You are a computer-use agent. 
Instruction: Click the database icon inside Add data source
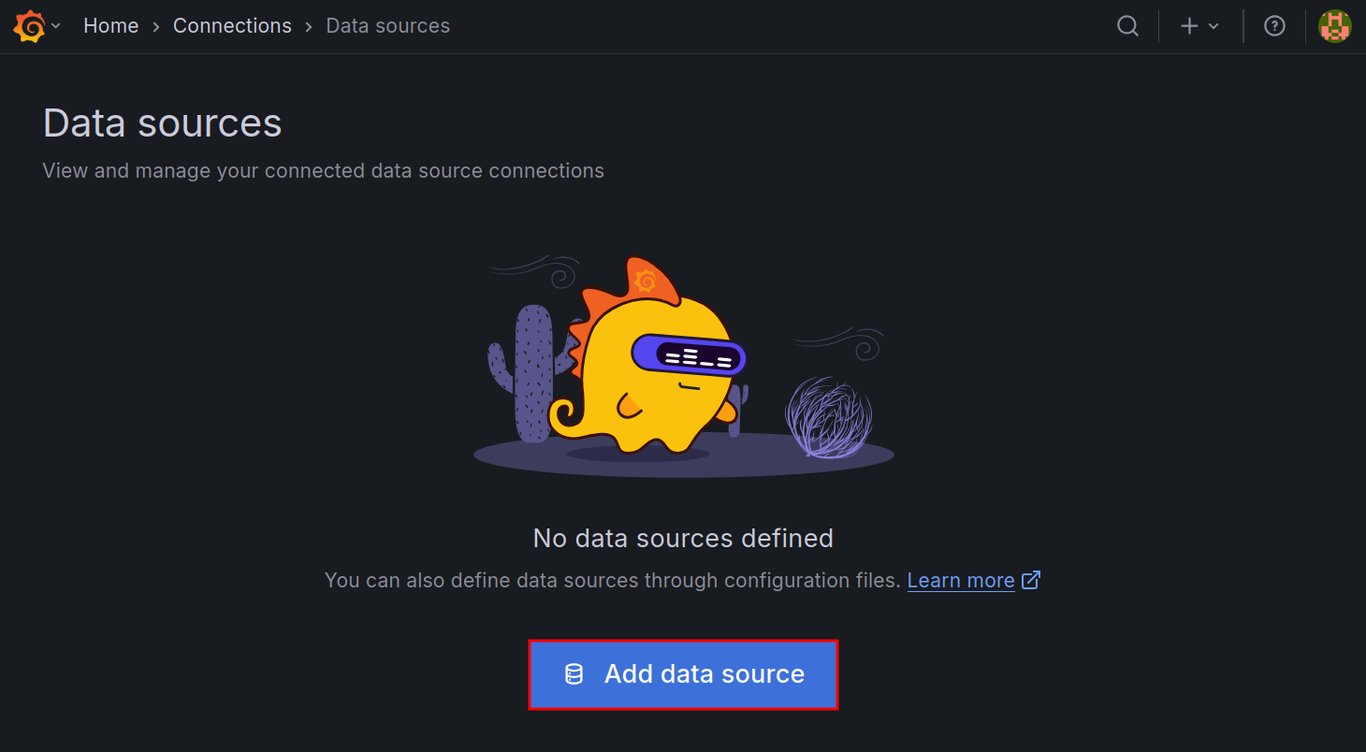click(574, 674)
